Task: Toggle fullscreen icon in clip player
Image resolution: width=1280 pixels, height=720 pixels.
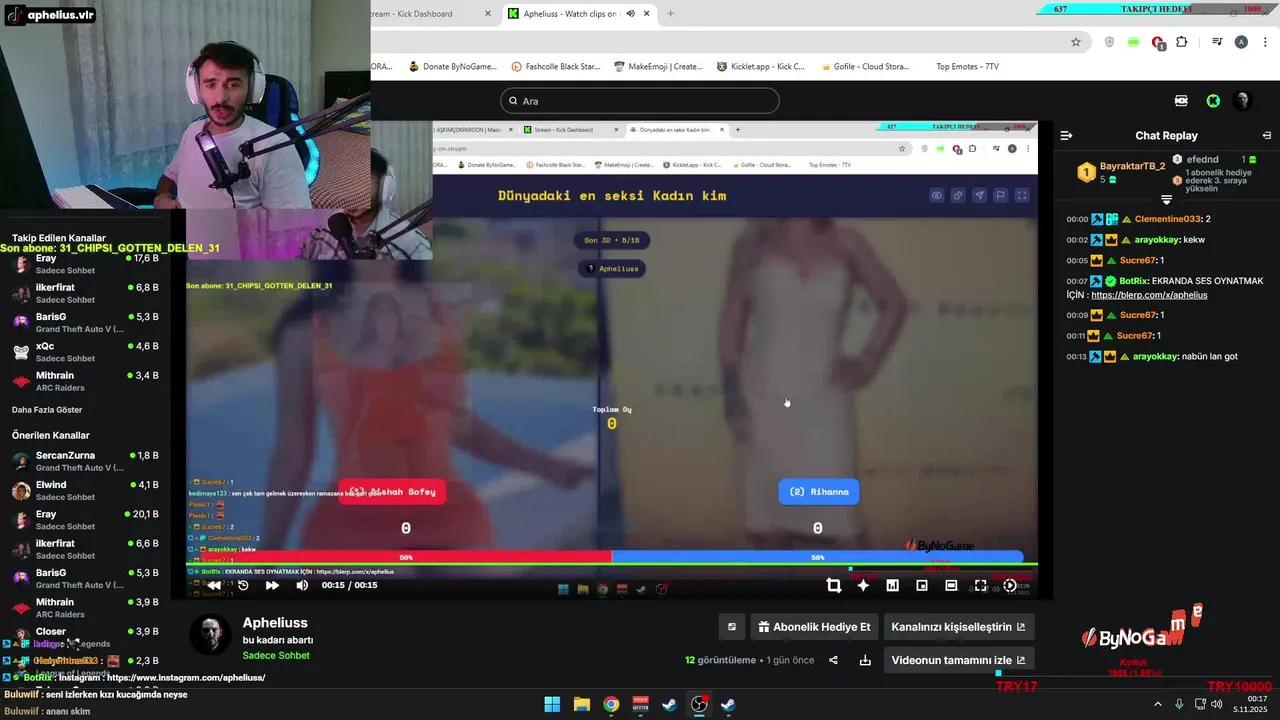Action: pos(980,586)
